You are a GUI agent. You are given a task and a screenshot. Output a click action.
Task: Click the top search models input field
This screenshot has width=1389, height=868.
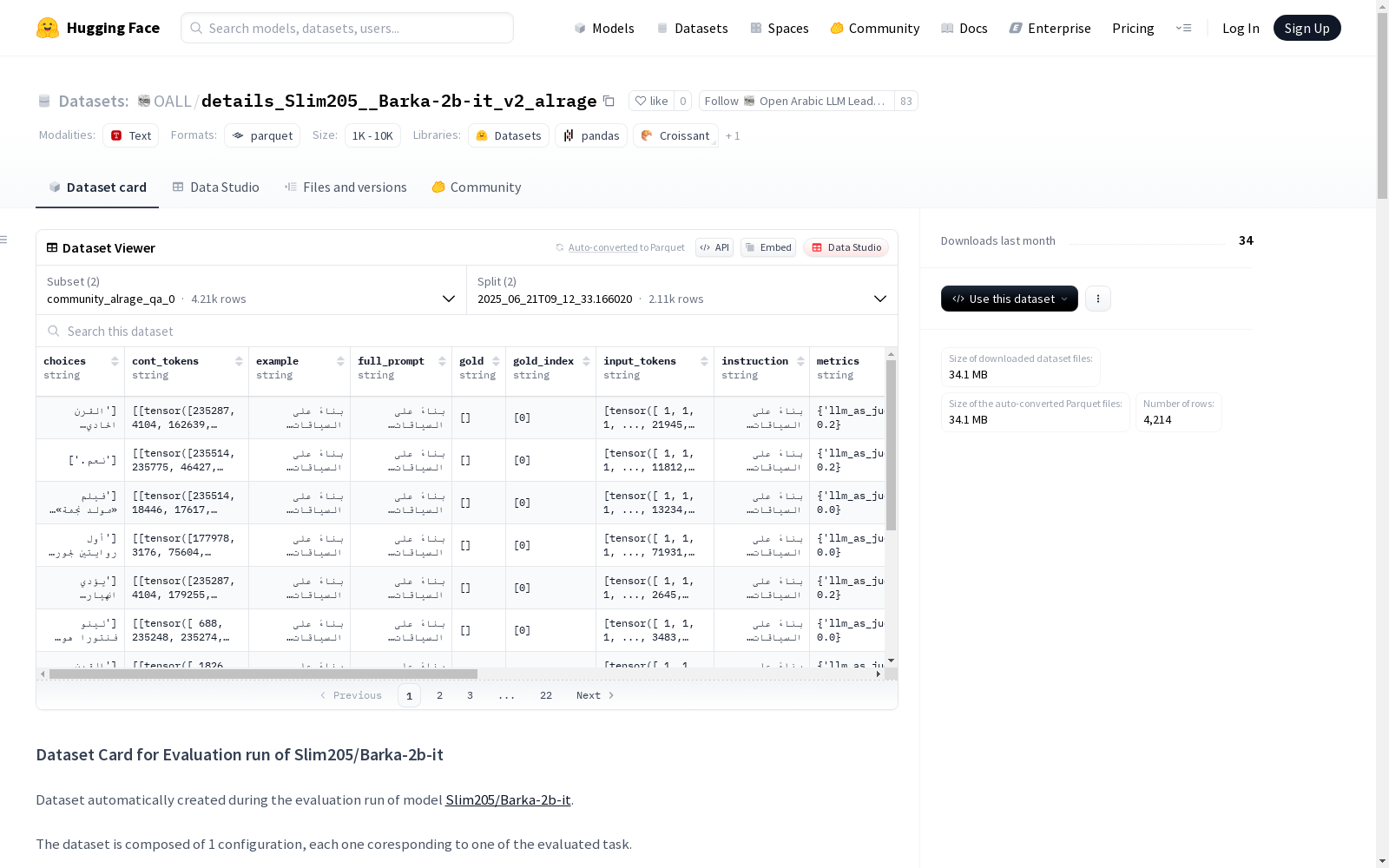click(347, 28)
